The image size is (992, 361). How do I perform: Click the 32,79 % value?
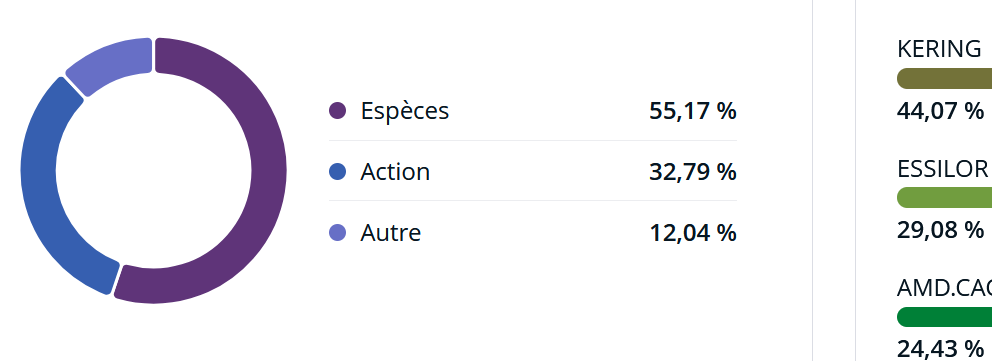coord(693,172)
